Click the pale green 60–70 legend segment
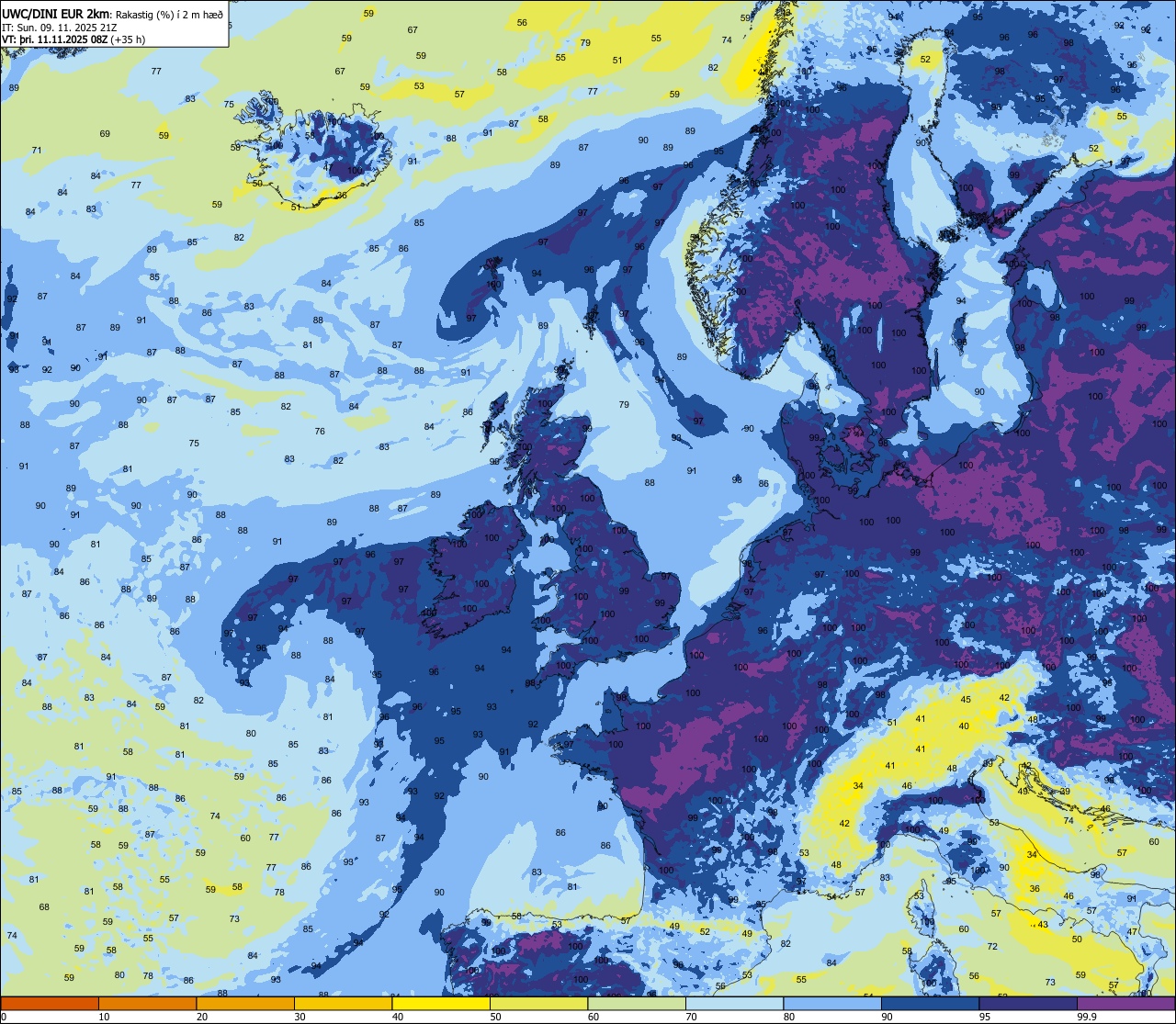The image size is (1176, 1024). [x=637, y=1003]
